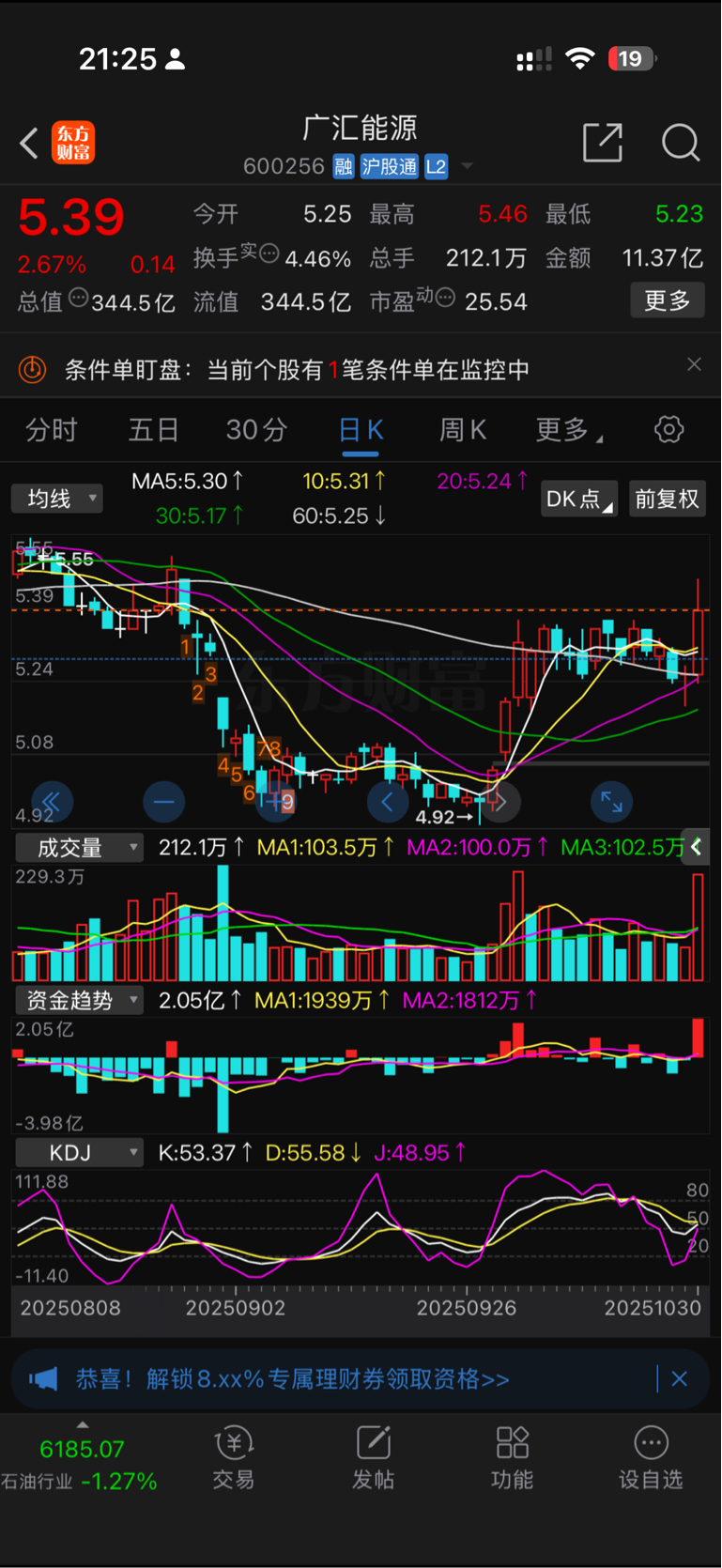
Task: Switch to 周K chart tab
Action: click(463, 430)
